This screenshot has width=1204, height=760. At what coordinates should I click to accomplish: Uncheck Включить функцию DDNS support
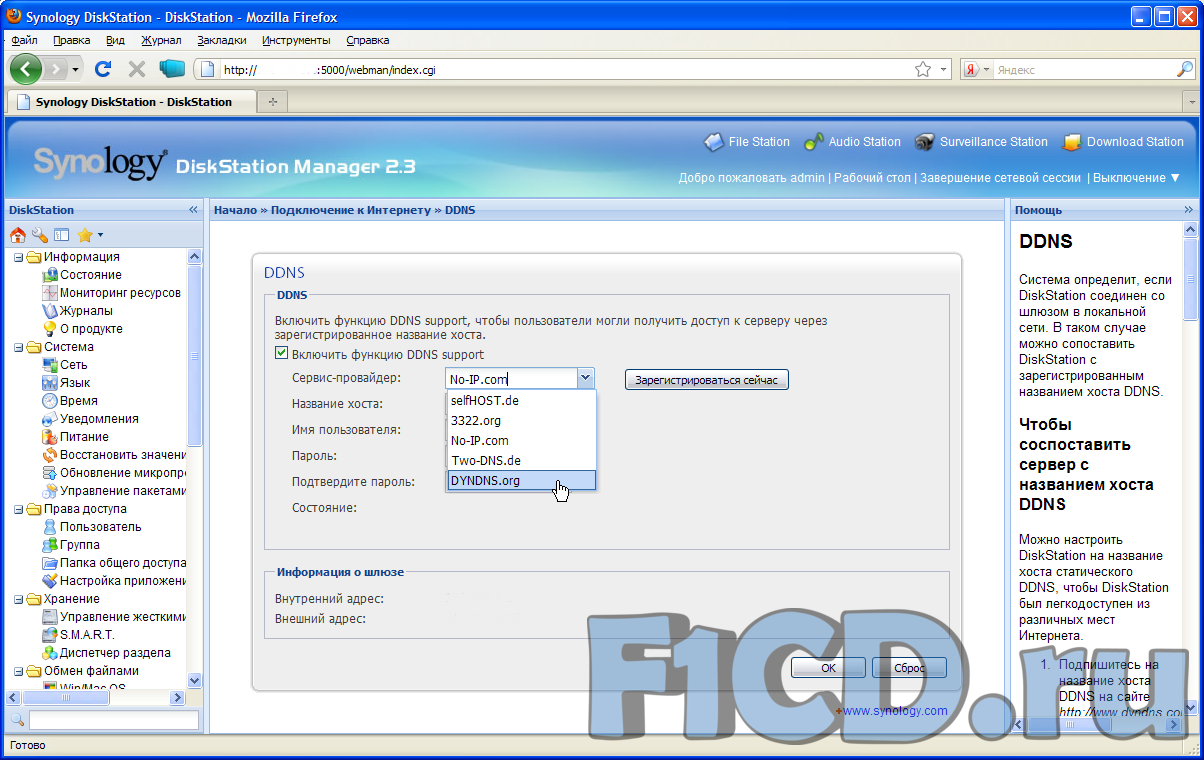[x=282, y=355]
